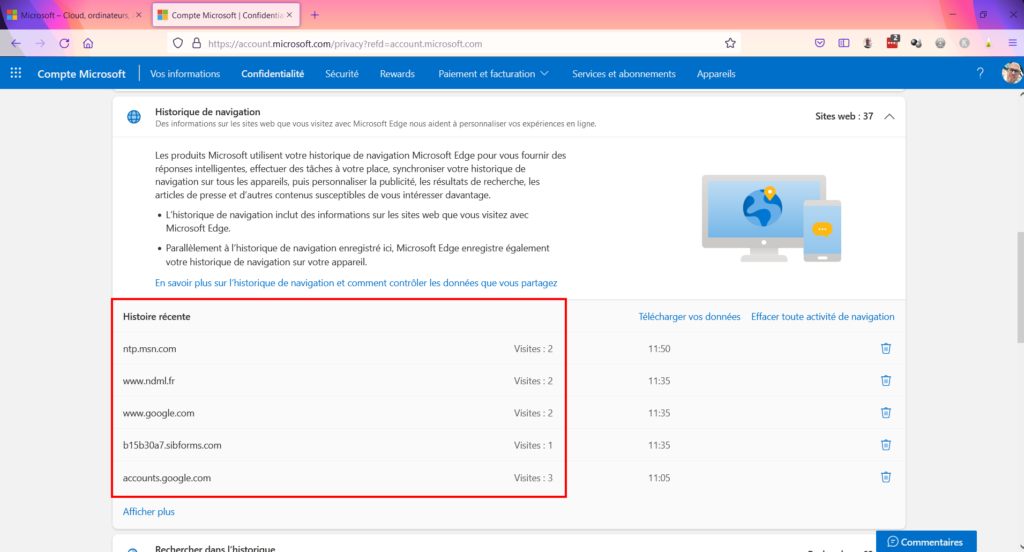Click Effacer toute activité de navigation
The width and height of the screenshot is (1024, 552).
(x=822, y=316)
